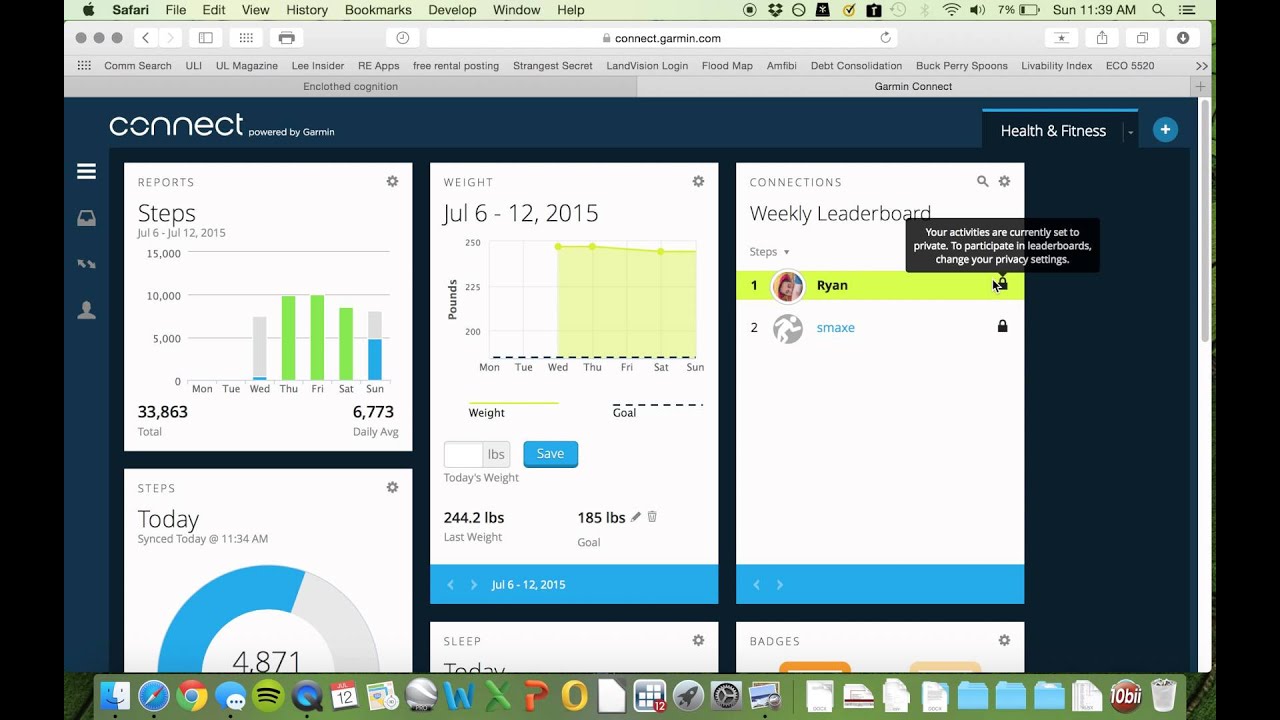The height and width of the screenshot is (720, 1280).
Task: Open the Develop menu in the menu bar
Action: tap(452, 10)
